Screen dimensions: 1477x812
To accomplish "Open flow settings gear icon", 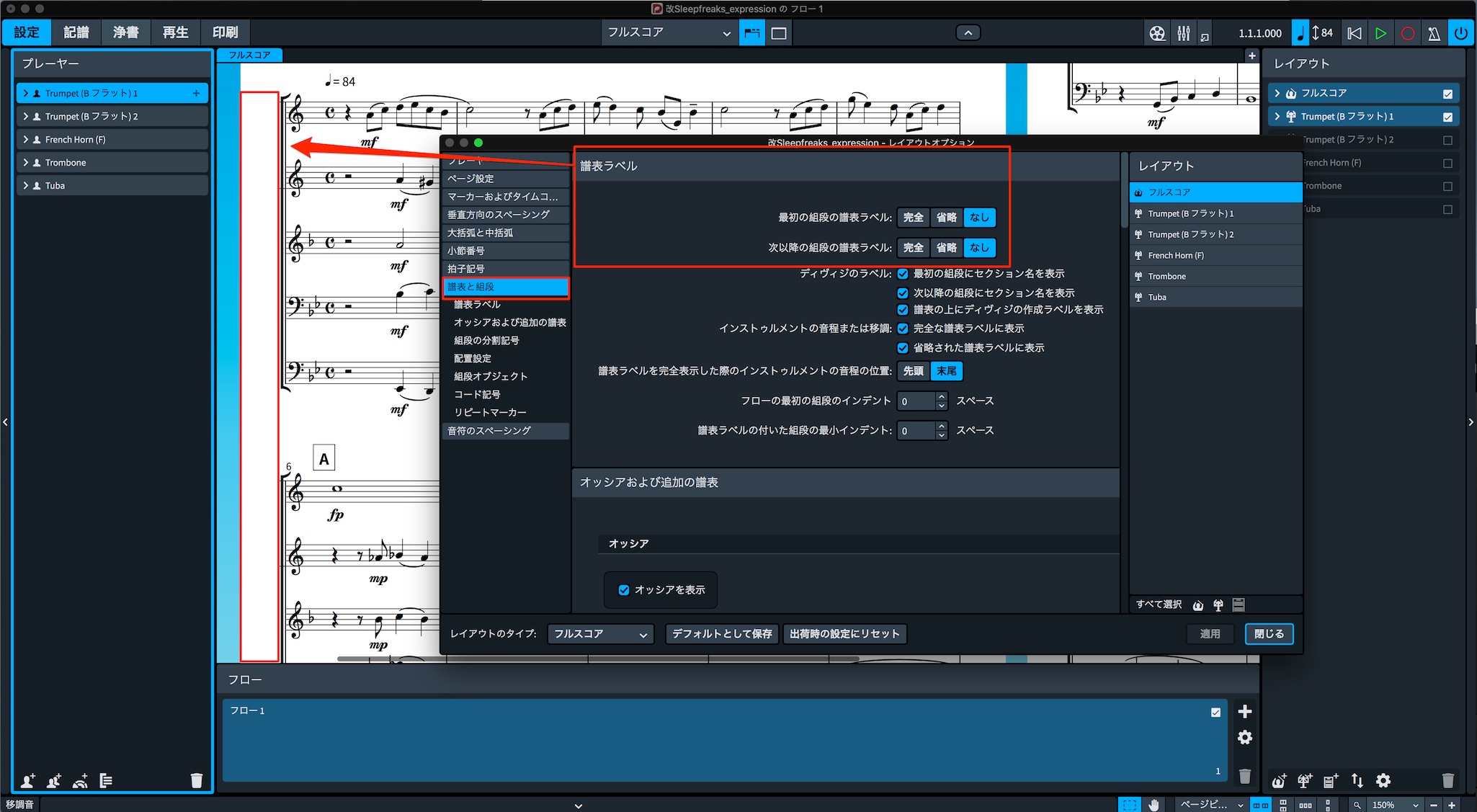I will 1244,737.
